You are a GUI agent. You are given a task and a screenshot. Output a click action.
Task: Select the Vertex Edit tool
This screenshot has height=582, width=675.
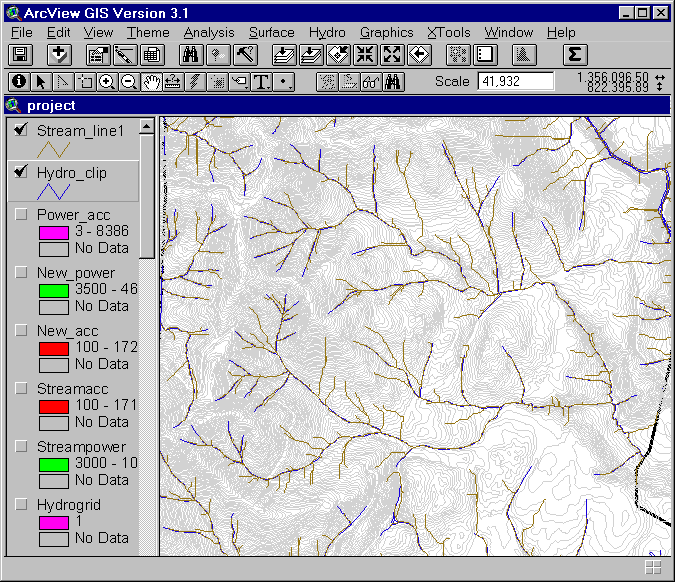[63, 81]
